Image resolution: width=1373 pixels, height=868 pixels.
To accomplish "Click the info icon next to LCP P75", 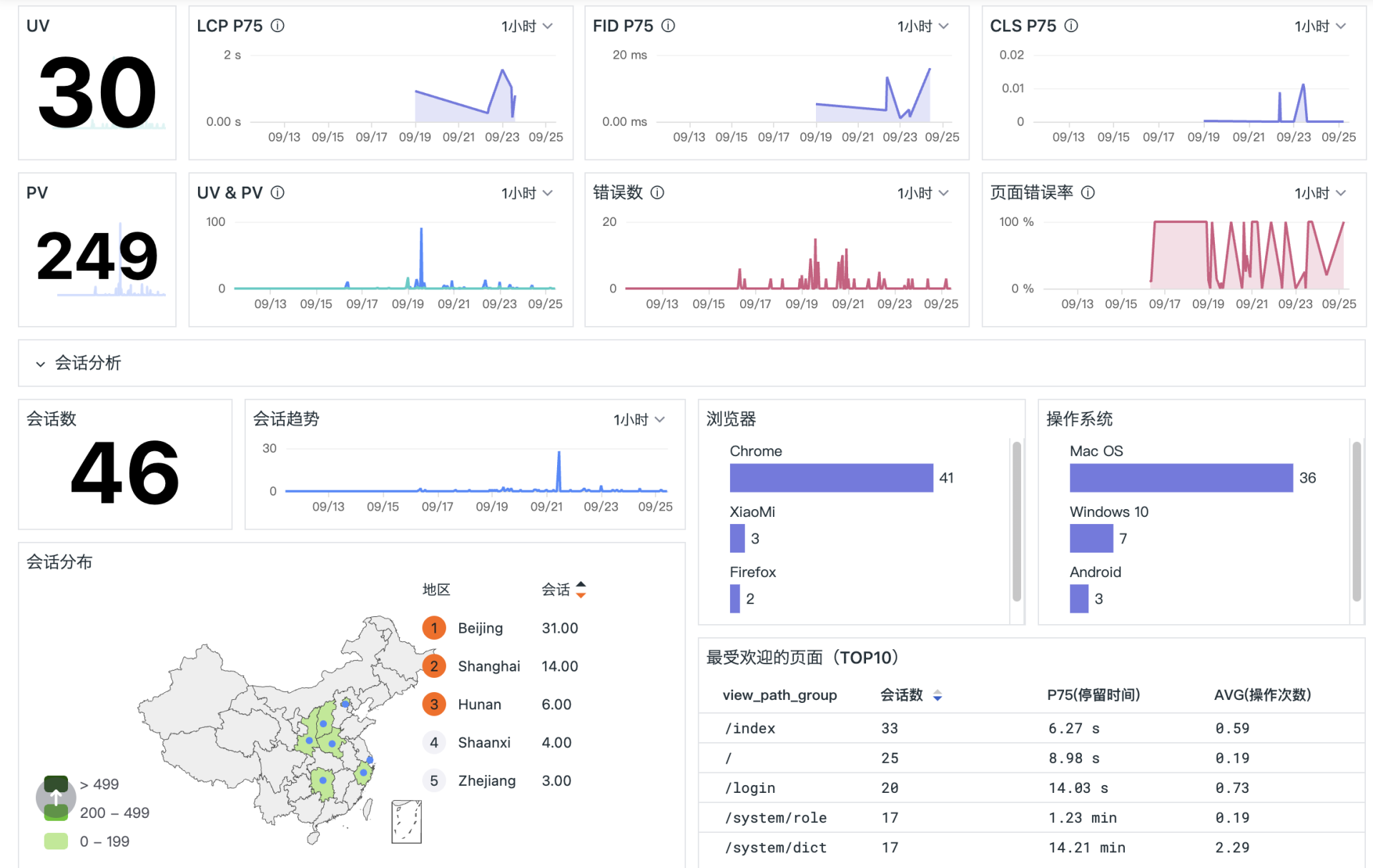I will coord(279,26).
